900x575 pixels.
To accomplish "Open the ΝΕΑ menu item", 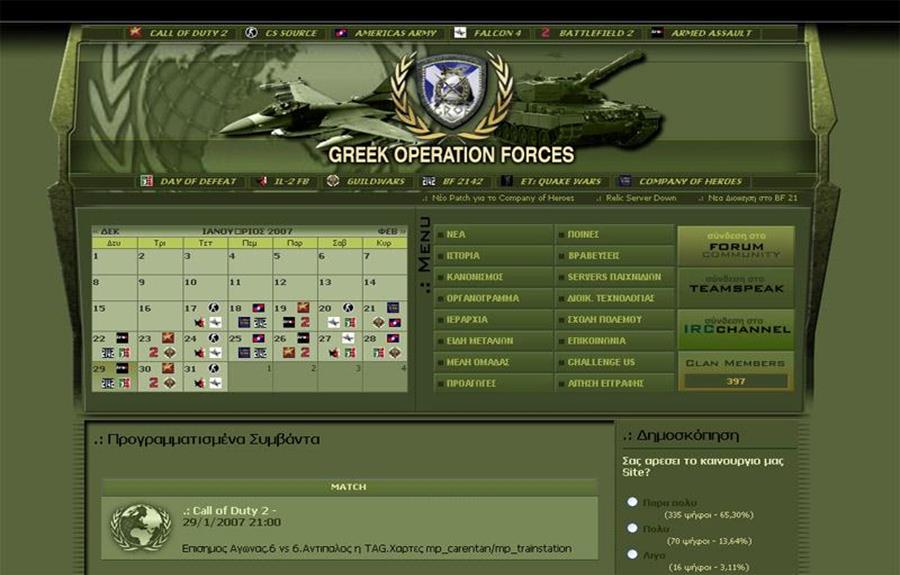I will (493, 234).
